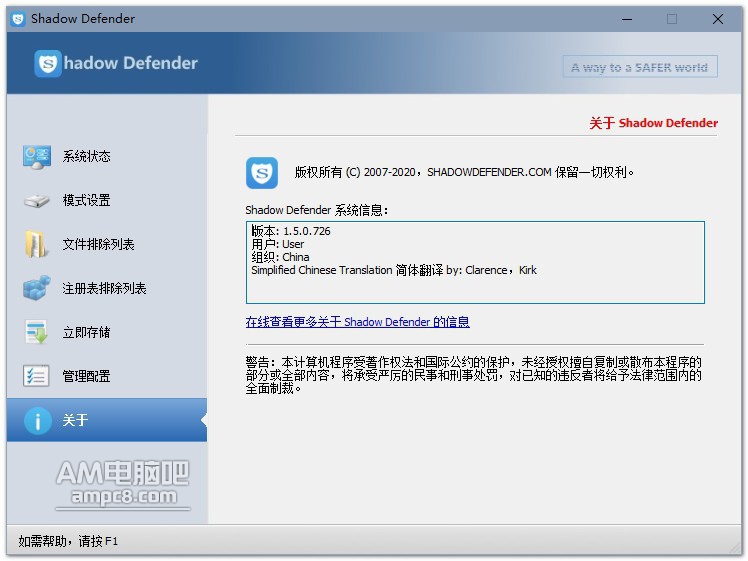This screenshot has width=748, height=561.
Task: Click the blue shield icon beside copyright
Action: click(x=262, y=173)
